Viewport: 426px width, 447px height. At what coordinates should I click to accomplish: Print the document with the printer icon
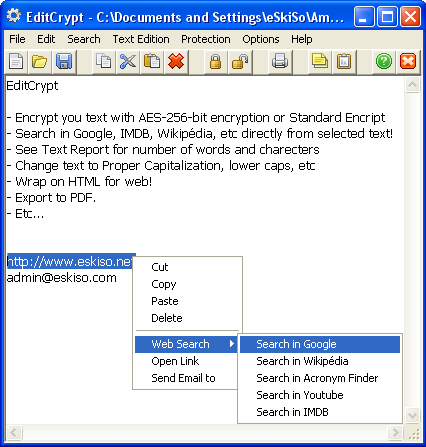(x=280, y=62)
